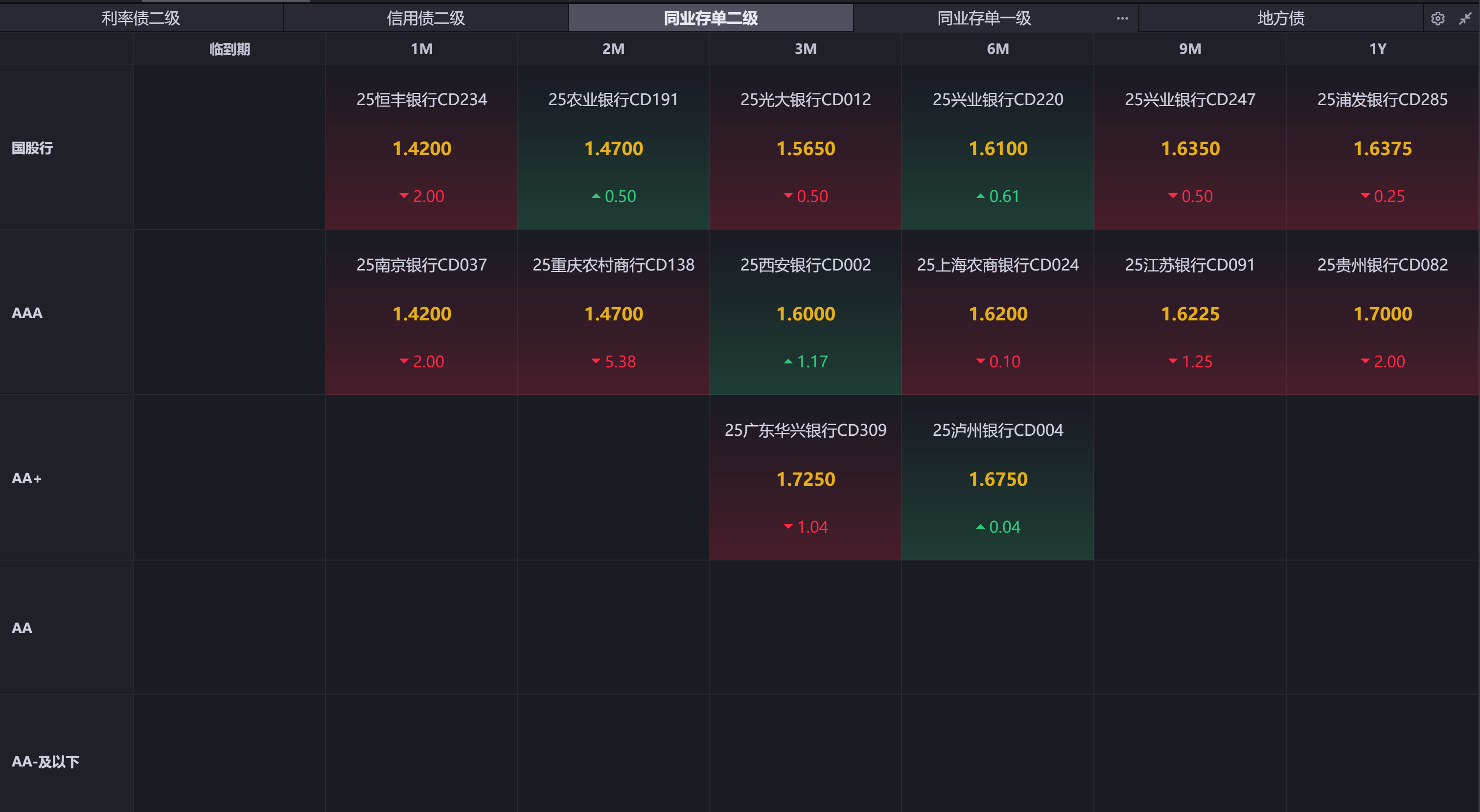Image resolution: width=1480 pixels, height=812 pixels.
Task: Click the 临到期 column header
Action: (229, 49)
